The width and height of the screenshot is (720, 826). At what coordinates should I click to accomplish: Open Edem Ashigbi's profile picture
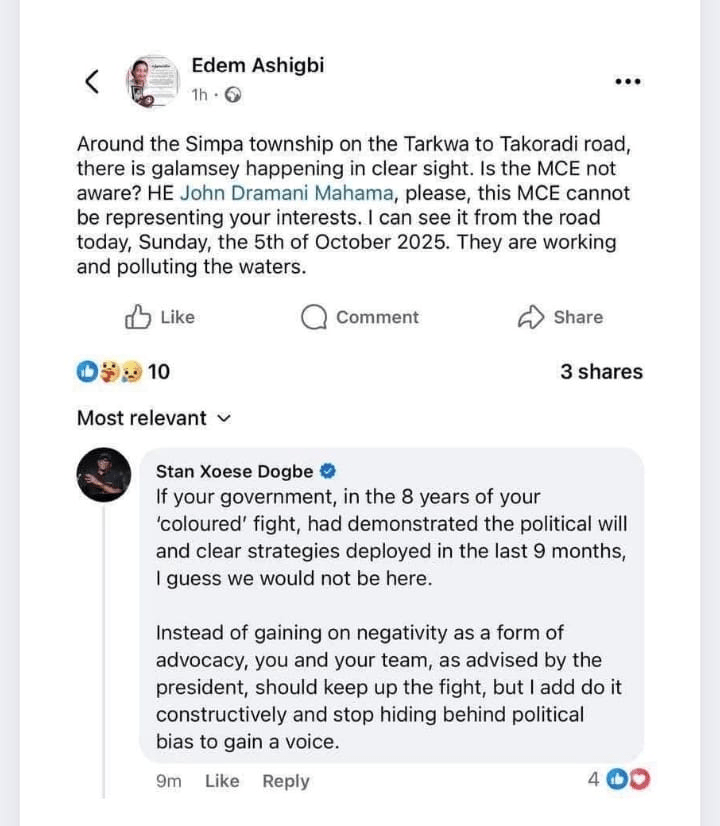[x=152, y=81]
